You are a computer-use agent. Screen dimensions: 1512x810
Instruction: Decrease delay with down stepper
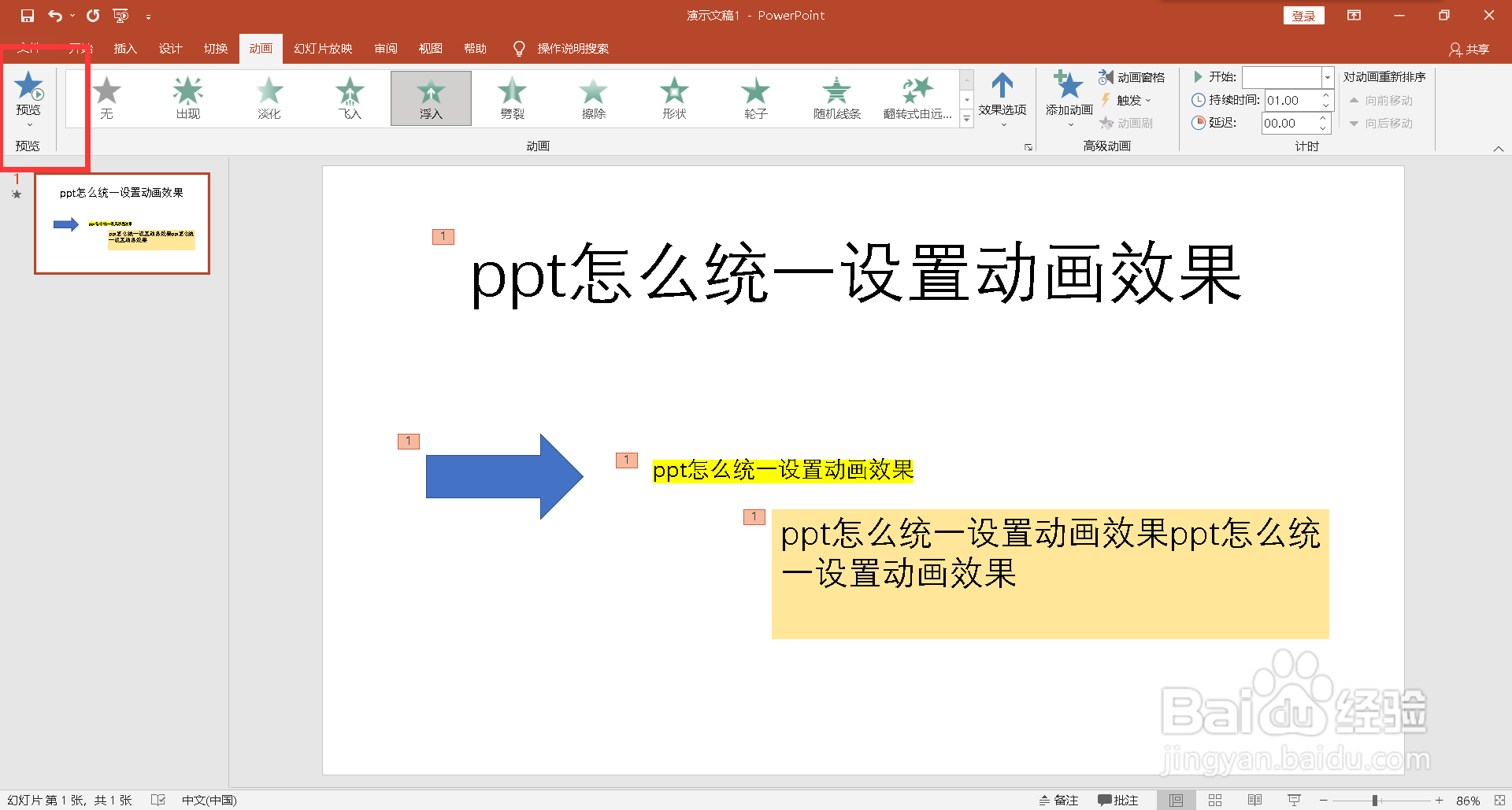[1323, 128]
